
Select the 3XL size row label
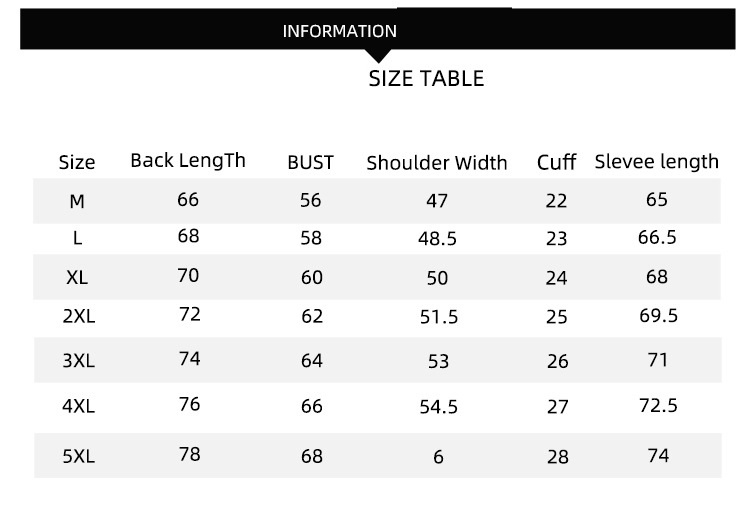click(x=77, y=361)
